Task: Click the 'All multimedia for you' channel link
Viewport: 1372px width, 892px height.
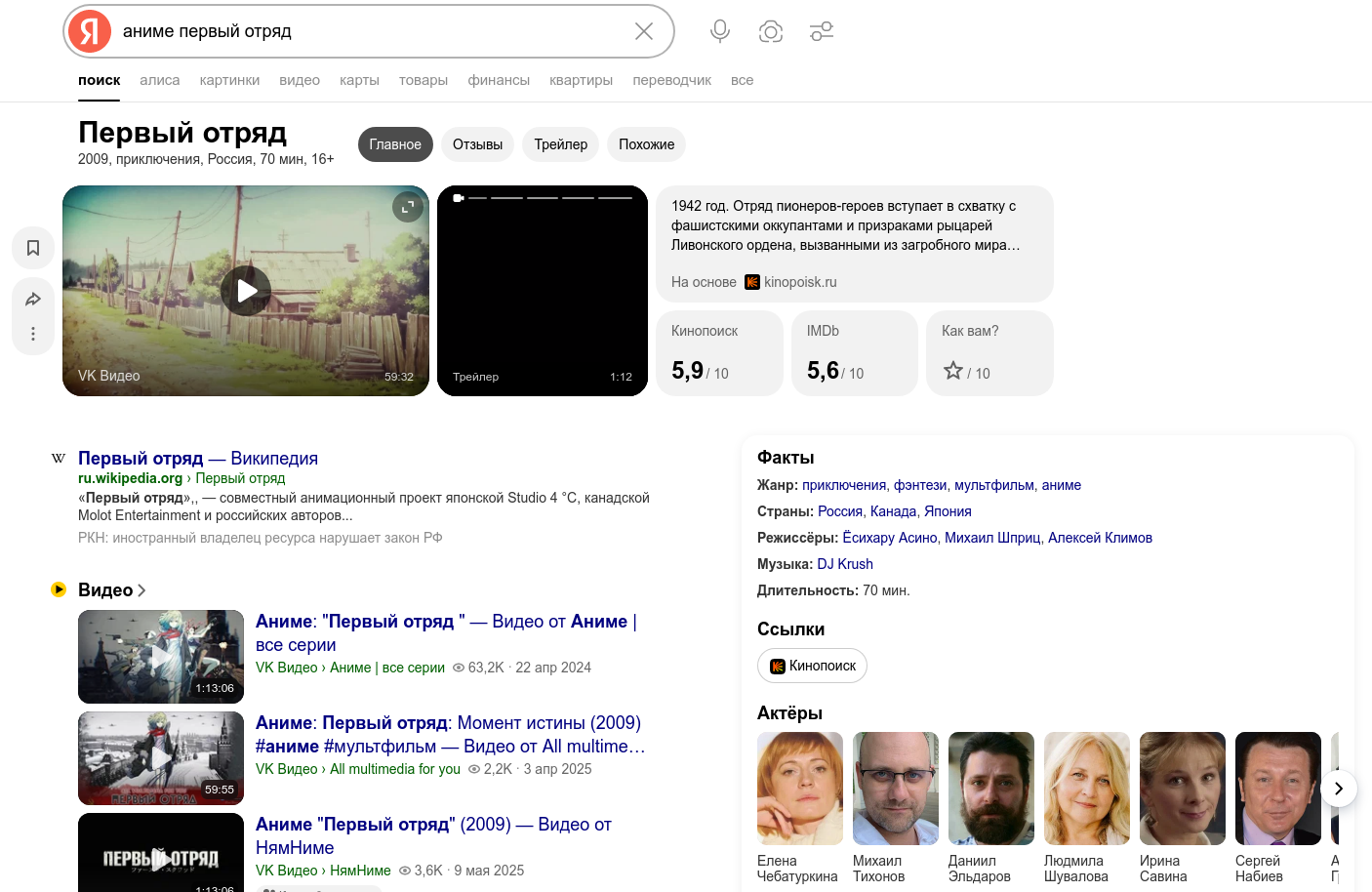Action: click(394, 769)
